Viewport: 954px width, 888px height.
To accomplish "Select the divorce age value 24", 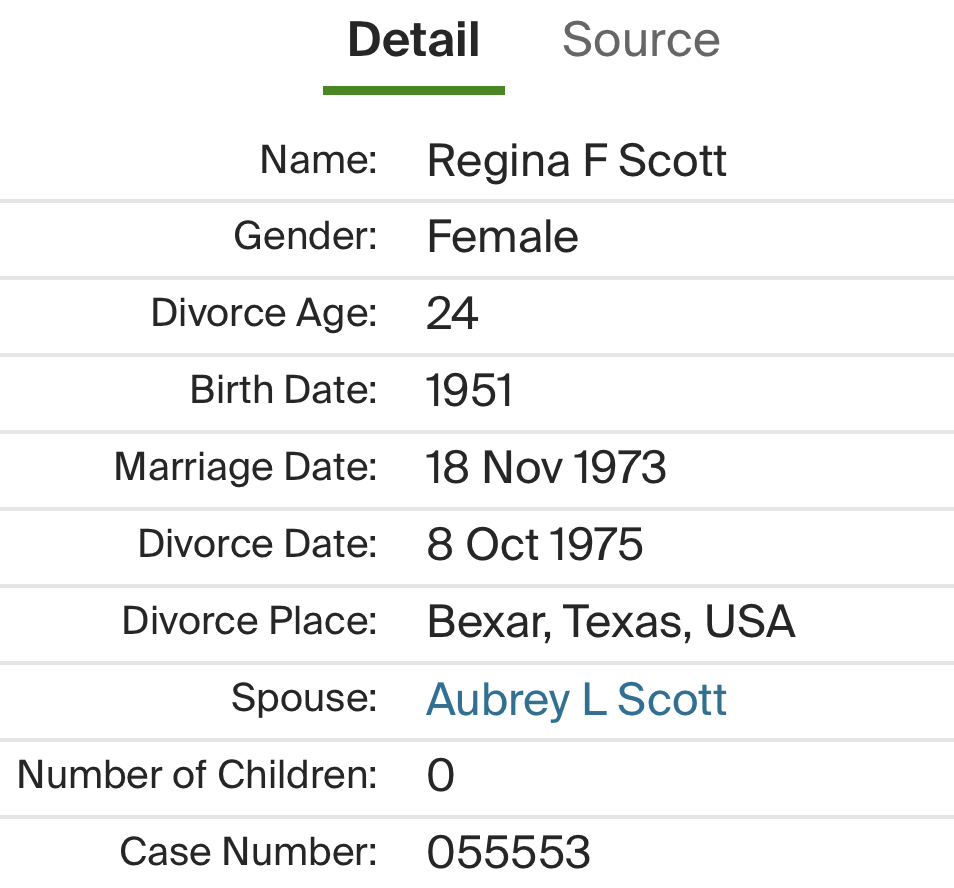I will 452,315.
